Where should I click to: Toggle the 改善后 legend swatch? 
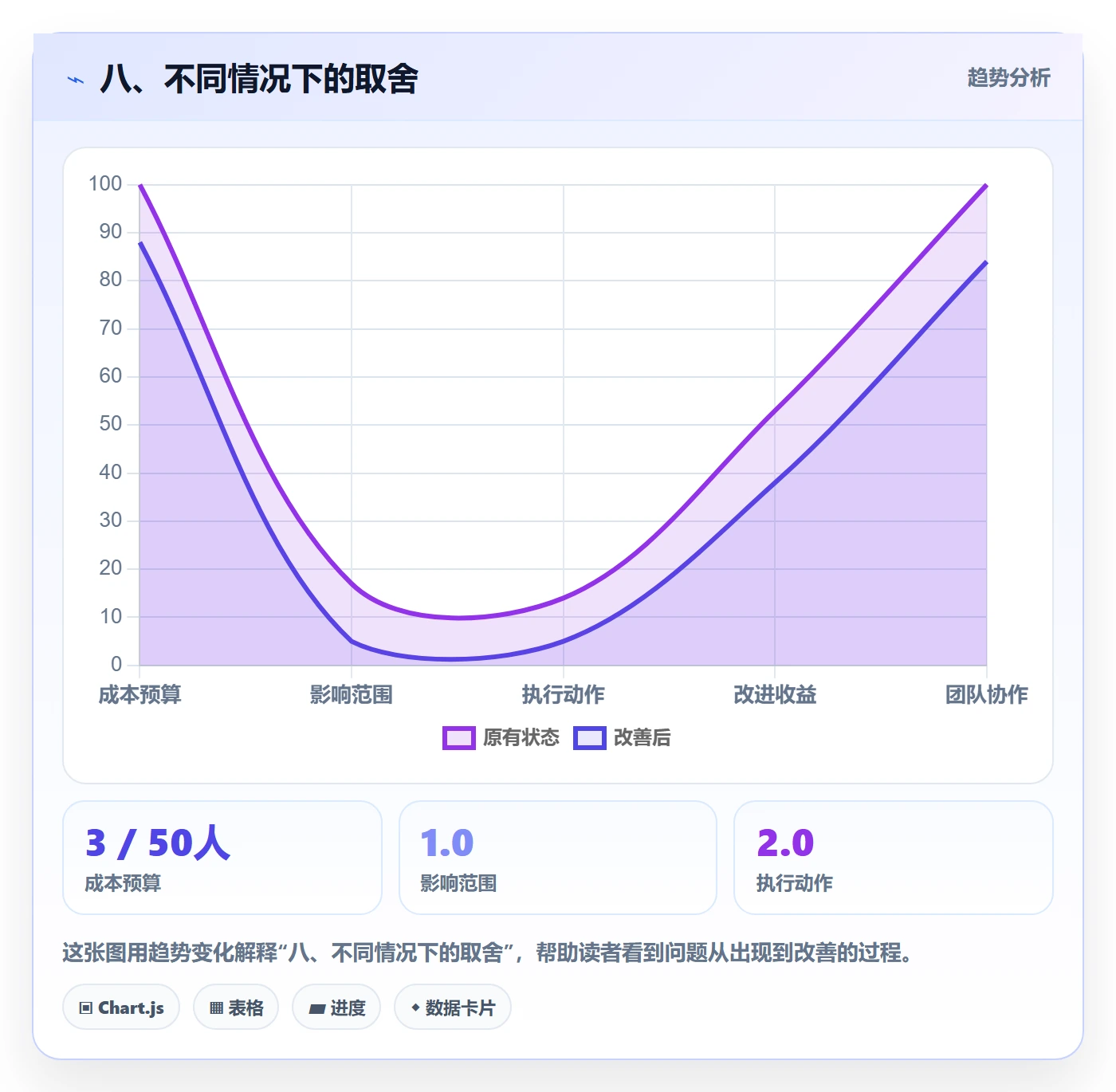click(590, 738)
